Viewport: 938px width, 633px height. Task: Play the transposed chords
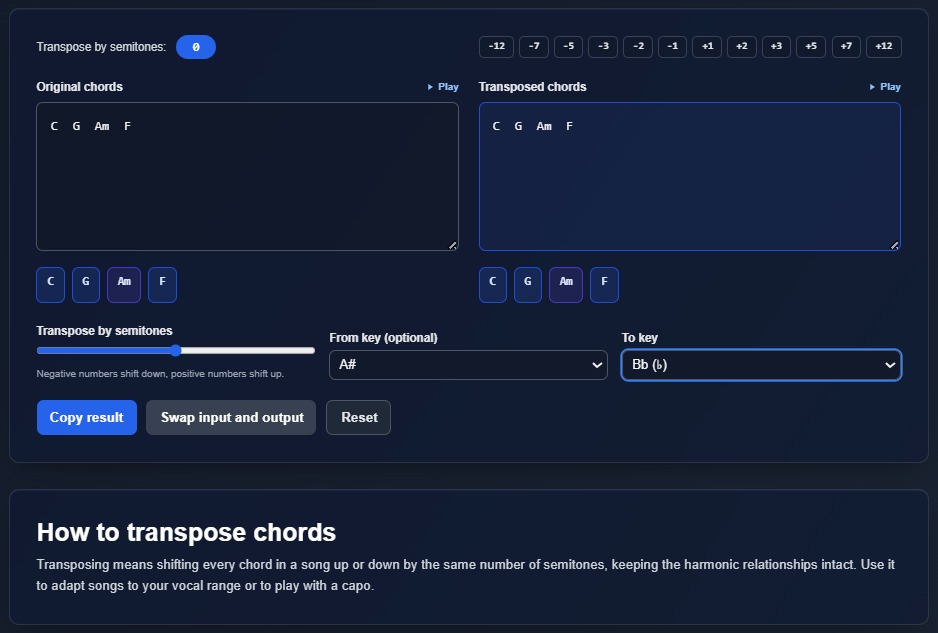pyautogui.click(x=884, y=87)
